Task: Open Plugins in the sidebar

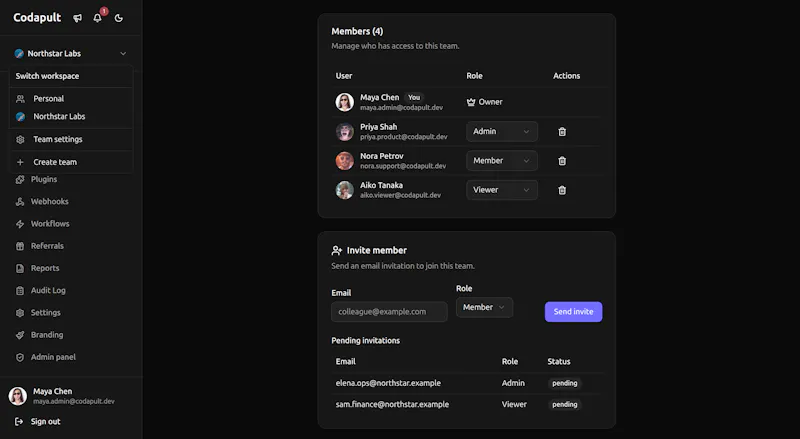Action: (x=44, y=179)
